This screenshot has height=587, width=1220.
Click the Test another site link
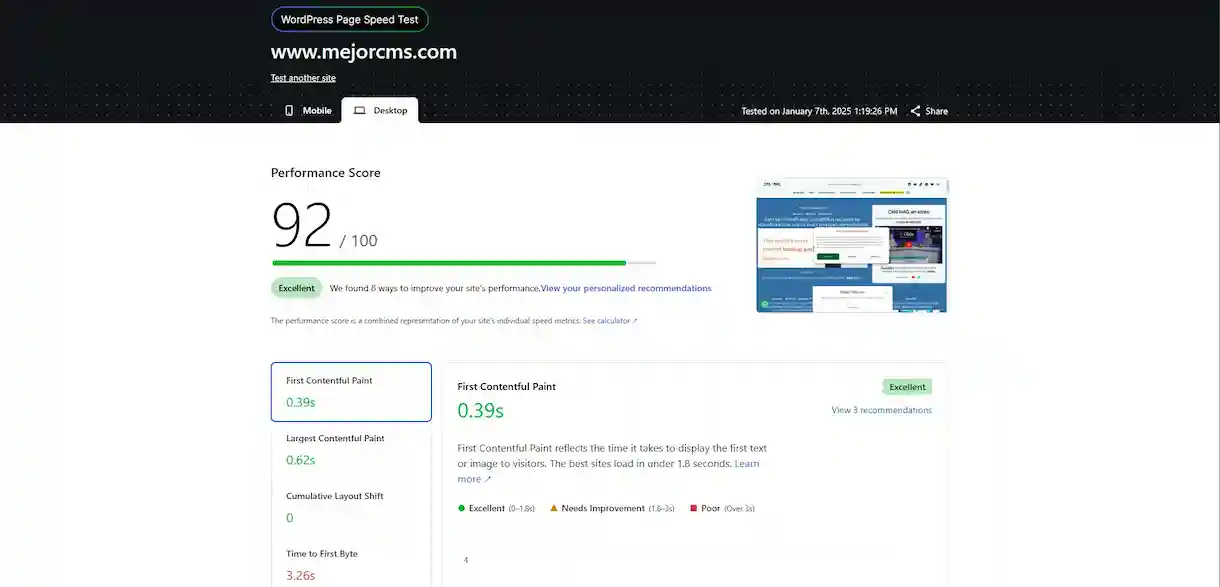303,78
